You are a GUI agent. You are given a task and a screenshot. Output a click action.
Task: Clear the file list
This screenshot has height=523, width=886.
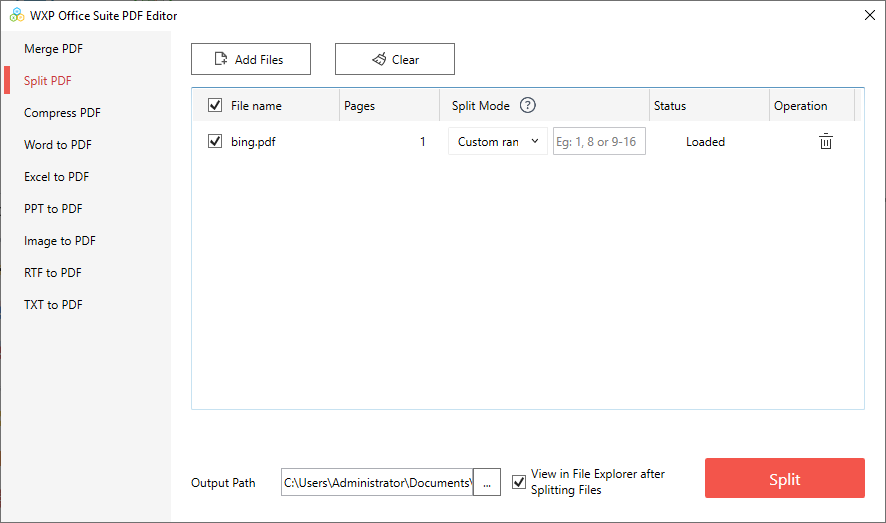tap(395, 59)
